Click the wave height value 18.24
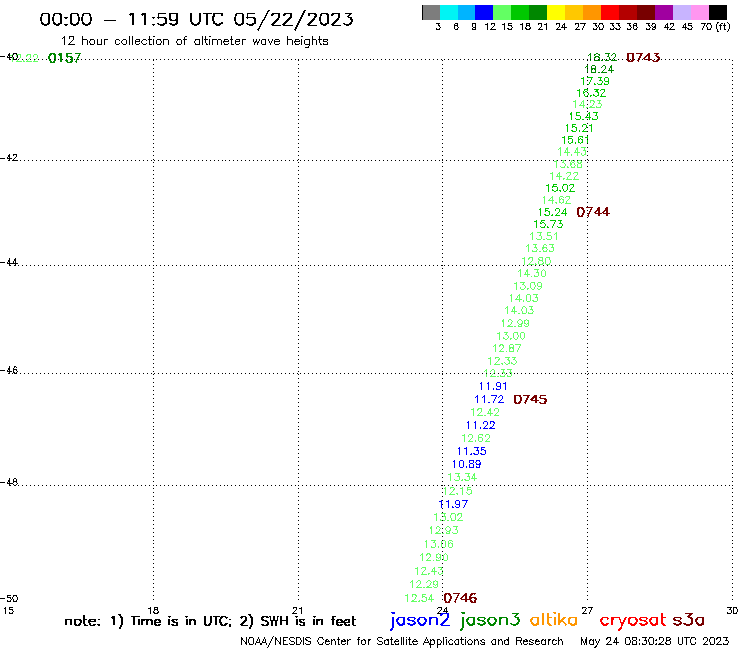The image size is (740, 650). pyautogui.click(x=599, y=69)
